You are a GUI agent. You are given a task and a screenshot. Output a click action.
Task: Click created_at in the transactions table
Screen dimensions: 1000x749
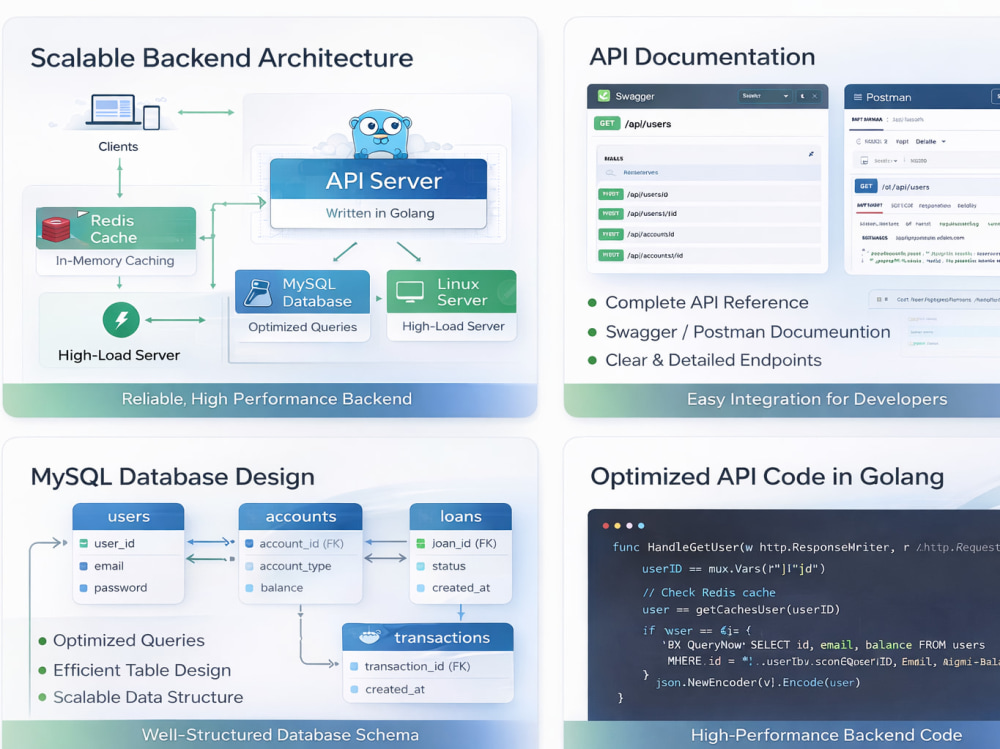pyautogui.click(x=395, y=689)
